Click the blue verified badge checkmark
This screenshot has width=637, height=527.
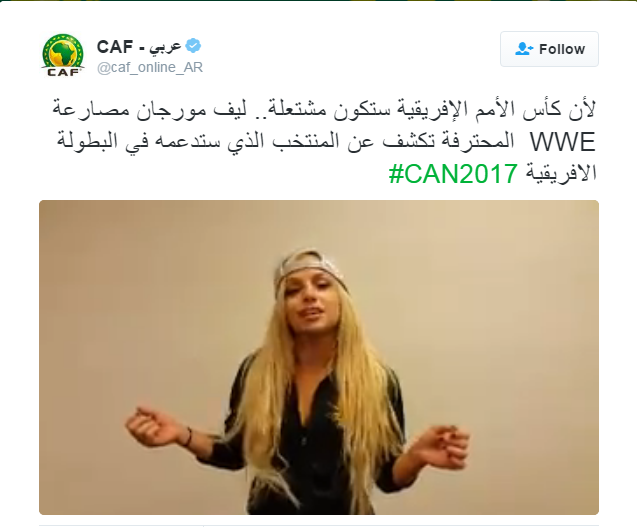point(193,46)
